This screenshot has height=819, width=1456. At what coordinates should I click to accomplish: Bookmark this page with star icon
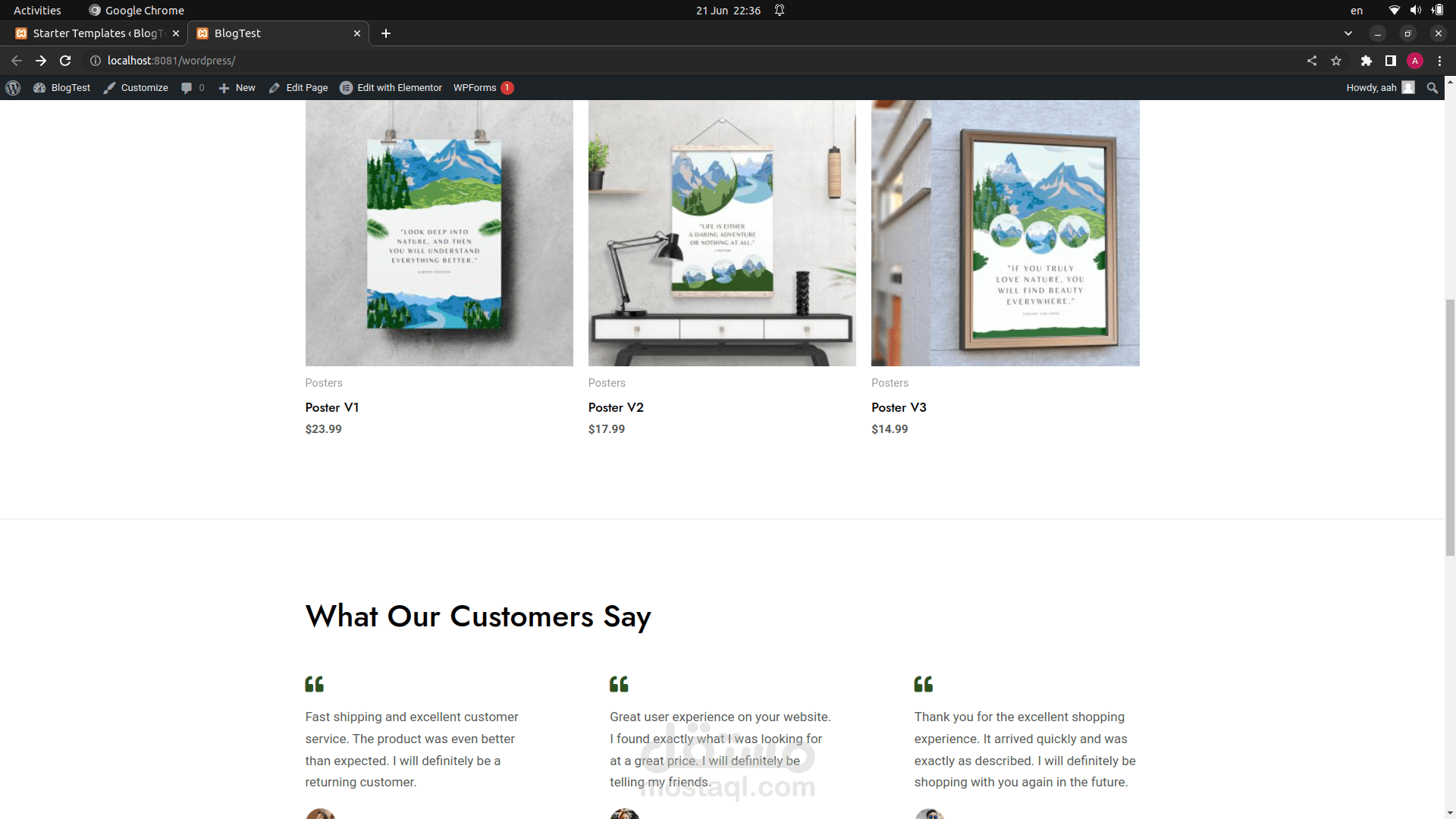[1336, 61]
